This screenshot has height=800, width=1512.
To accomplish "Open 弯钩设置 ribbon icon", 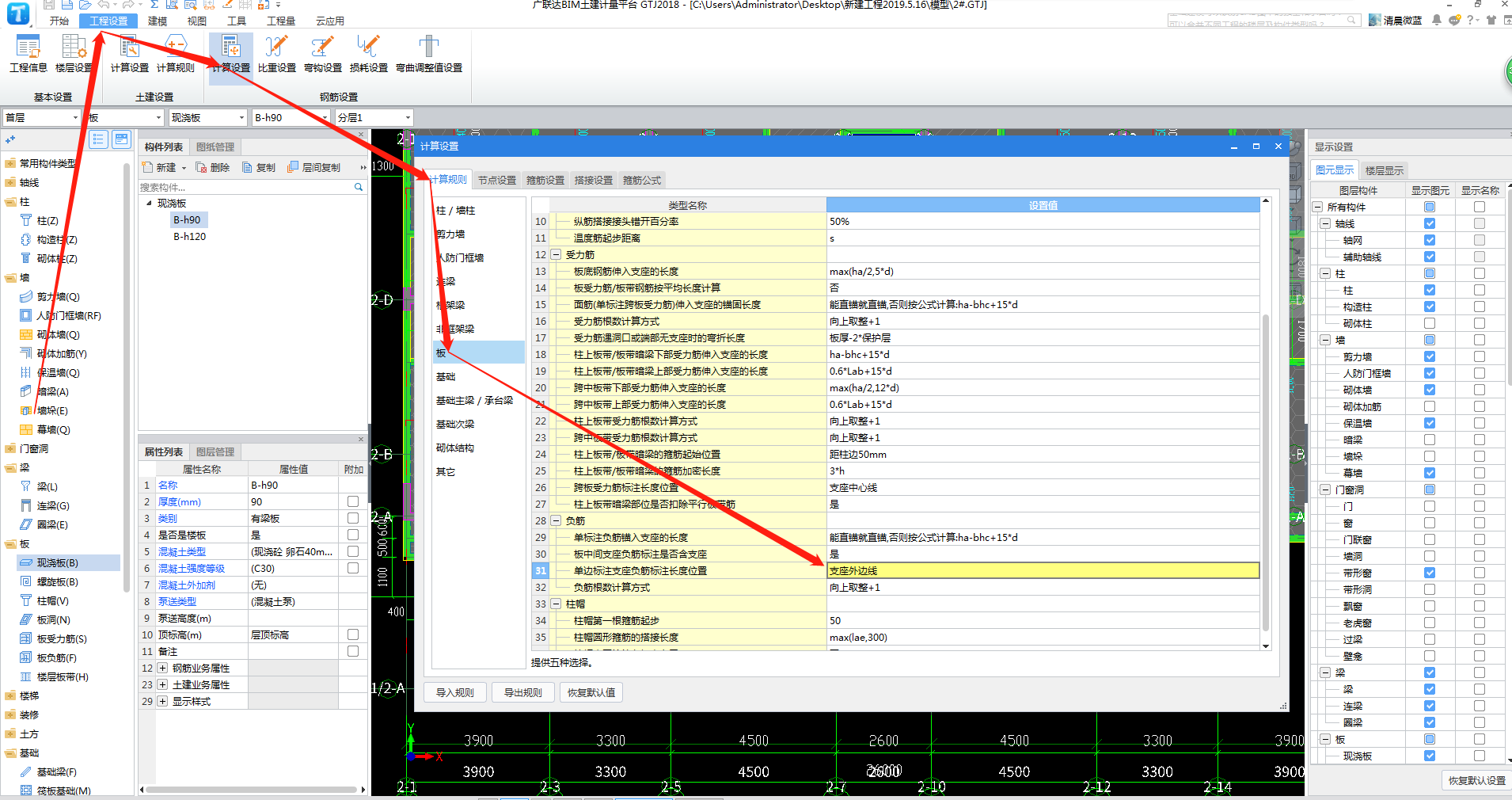I will [x=323, y=54].
